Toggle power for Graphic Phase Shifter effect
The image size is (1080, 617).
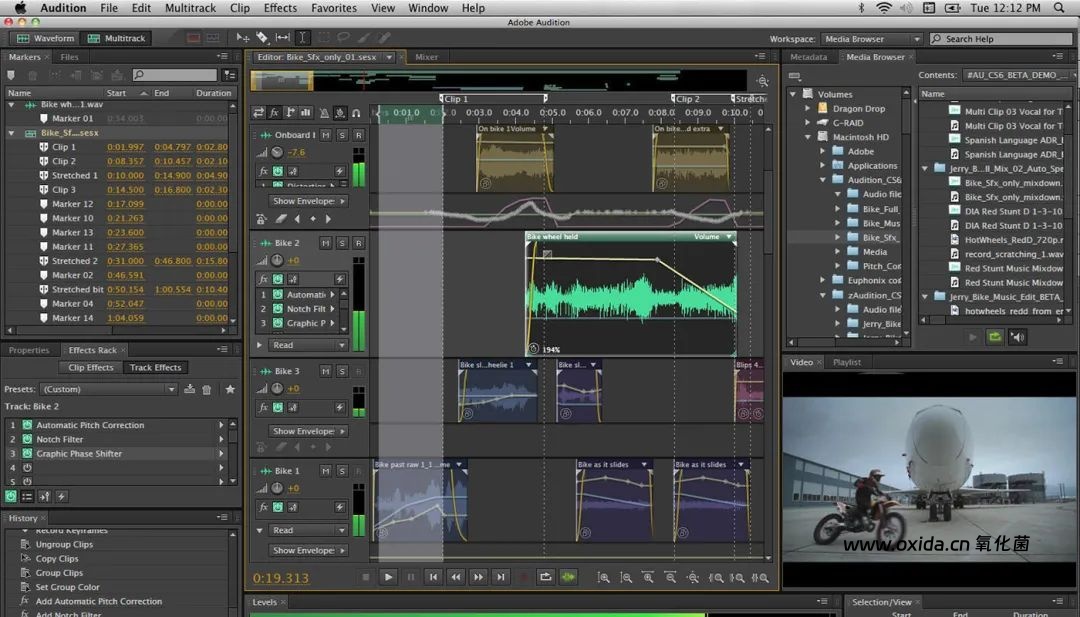coord(28,454)
